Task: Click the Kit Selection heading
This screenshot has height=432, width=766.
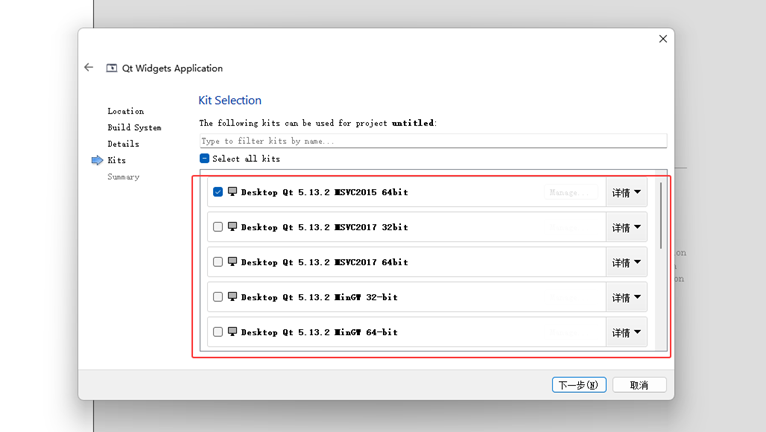Action: pyautogui.click(x=230, y=100)
